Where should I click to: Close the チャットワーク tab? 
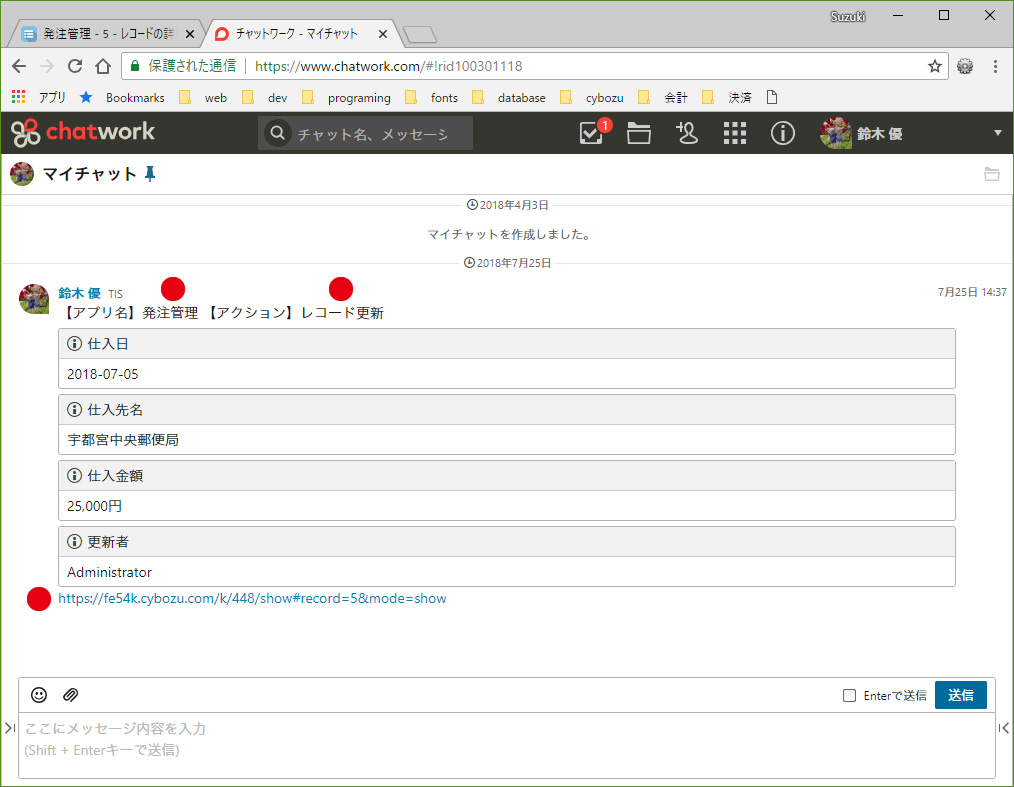pos(383,34)
